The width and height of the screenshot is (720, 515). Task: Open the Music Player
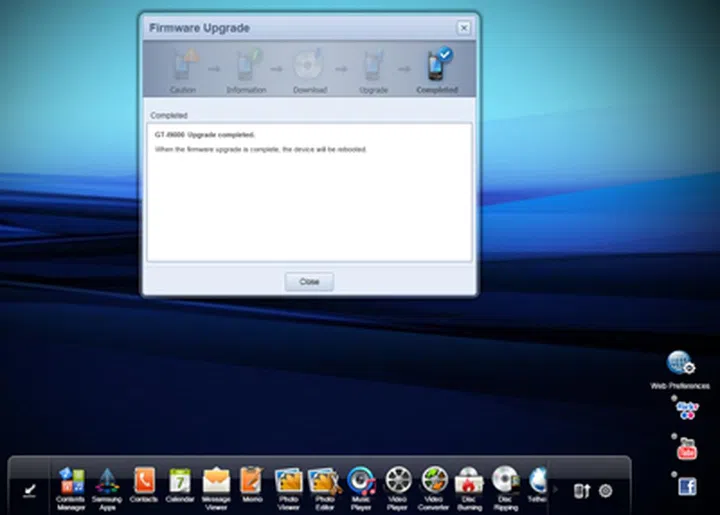coord(361,481)
